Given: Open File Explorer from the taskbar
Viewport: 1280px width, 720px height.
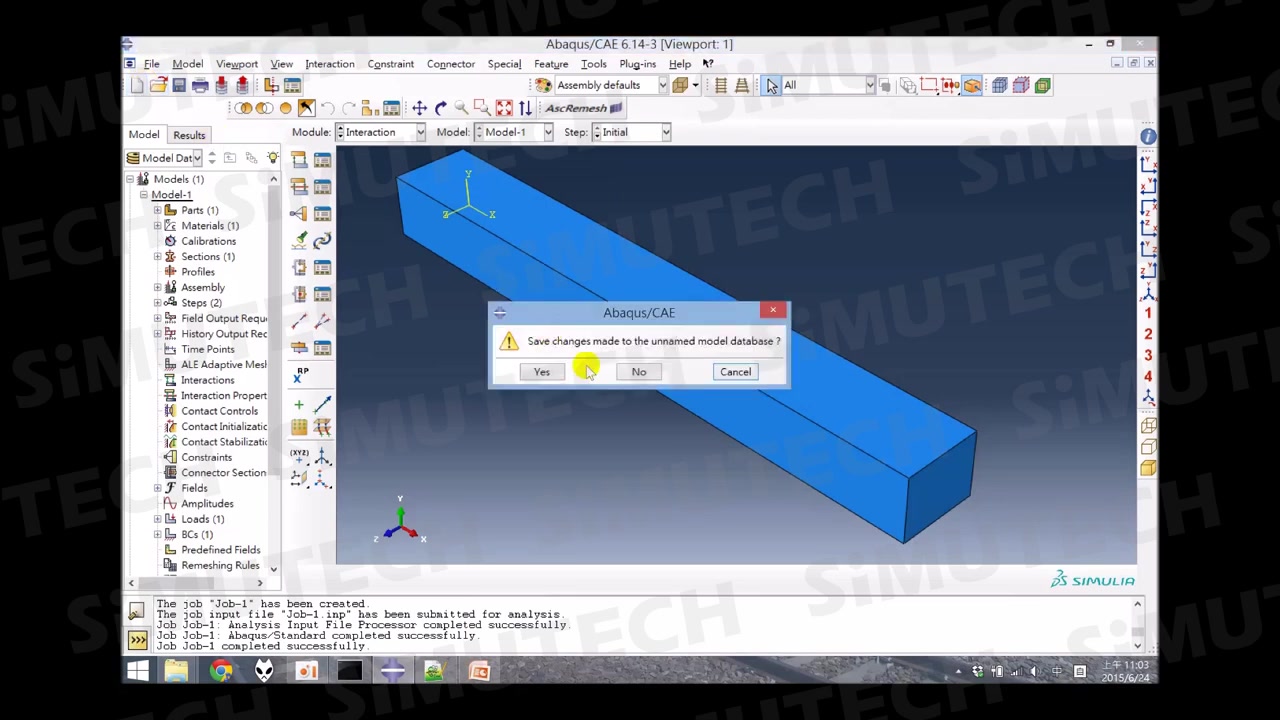Looking at the screenshot, I should point(177,671).
